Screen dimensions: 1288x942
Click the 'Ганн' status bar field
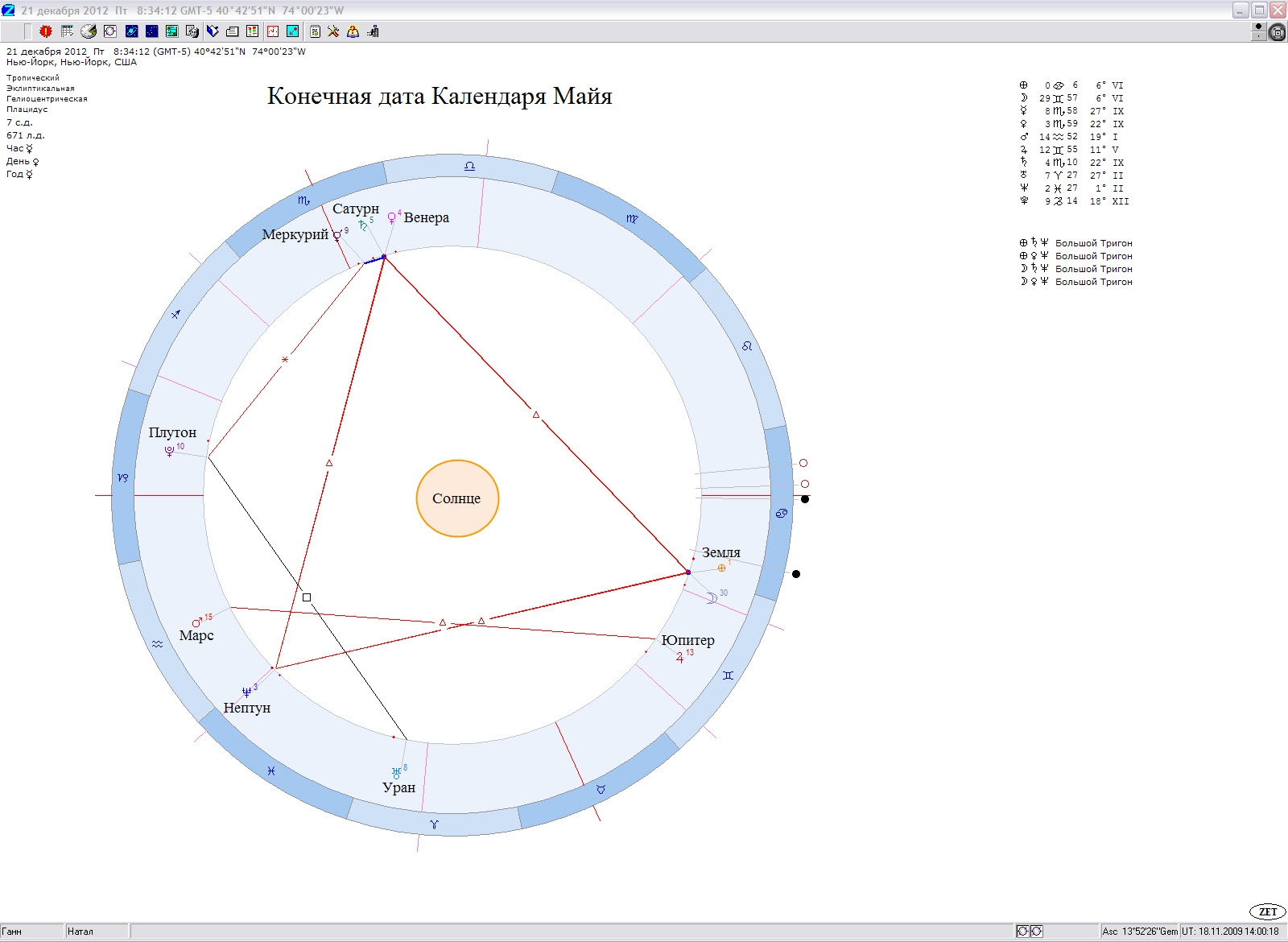tap(32, 932)
